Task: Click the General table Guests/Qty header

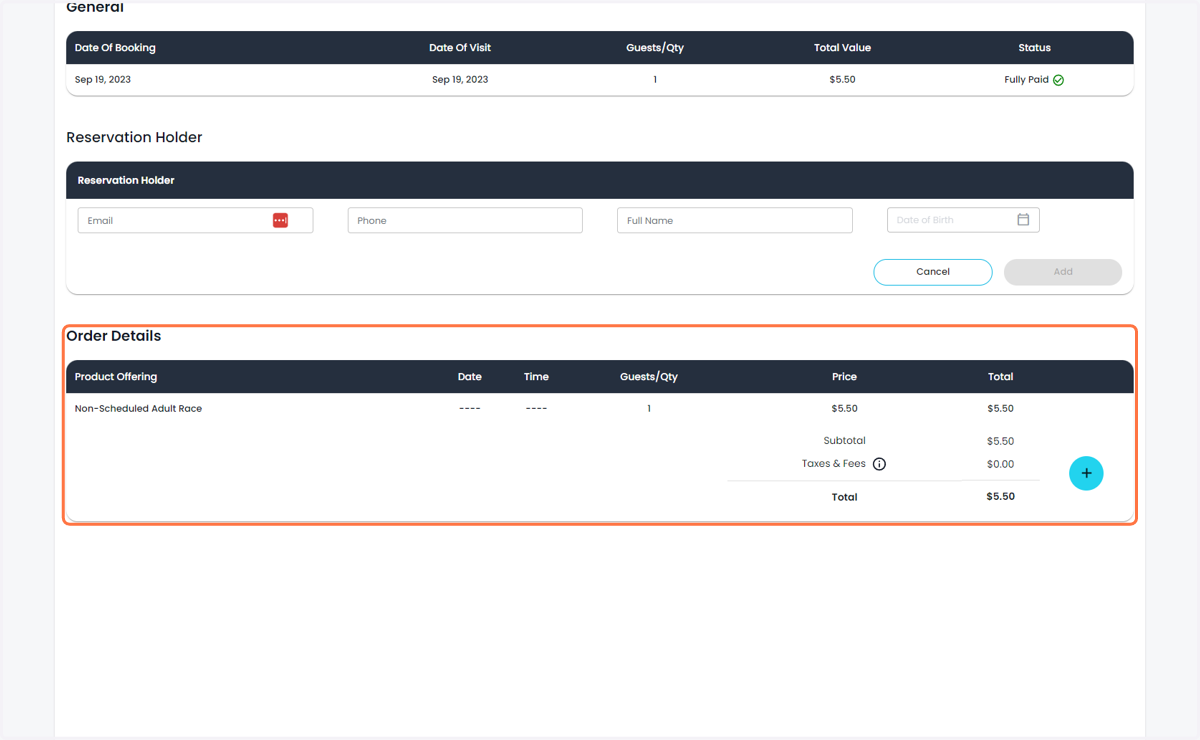Action: pos(655,48)
